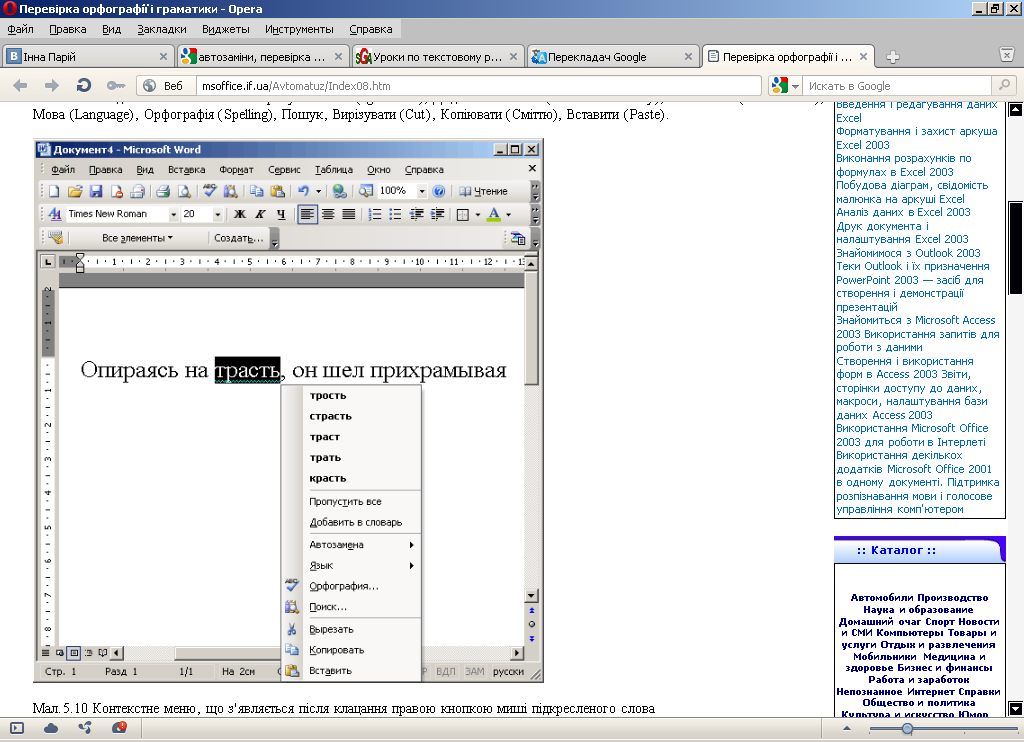Click the Styles and Formatting AA icon

pyautogui.click(x=56, y=214)
